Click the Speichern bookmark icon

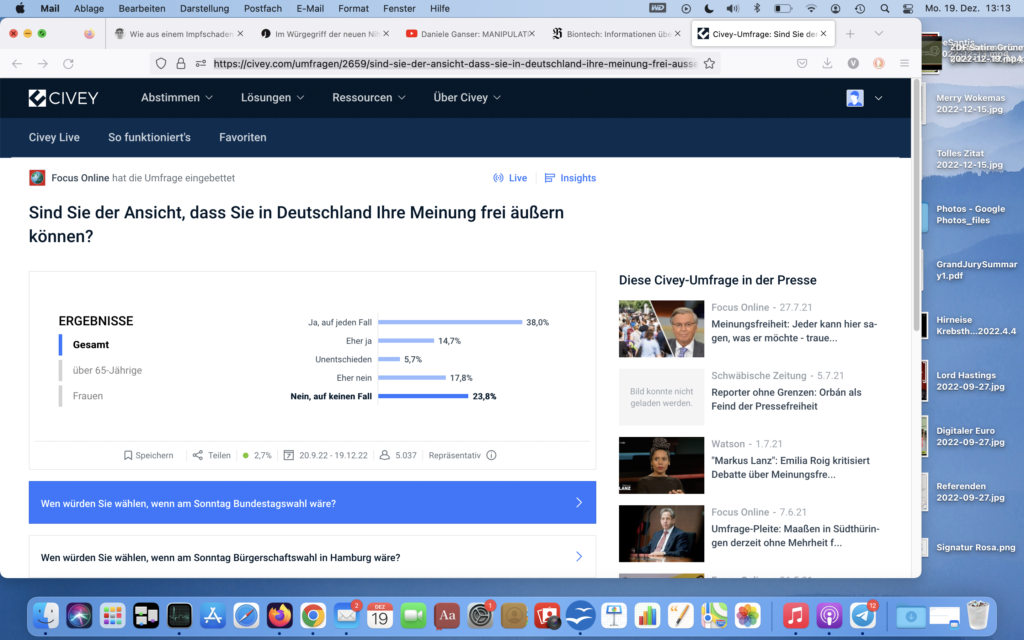tap(128, 455)
